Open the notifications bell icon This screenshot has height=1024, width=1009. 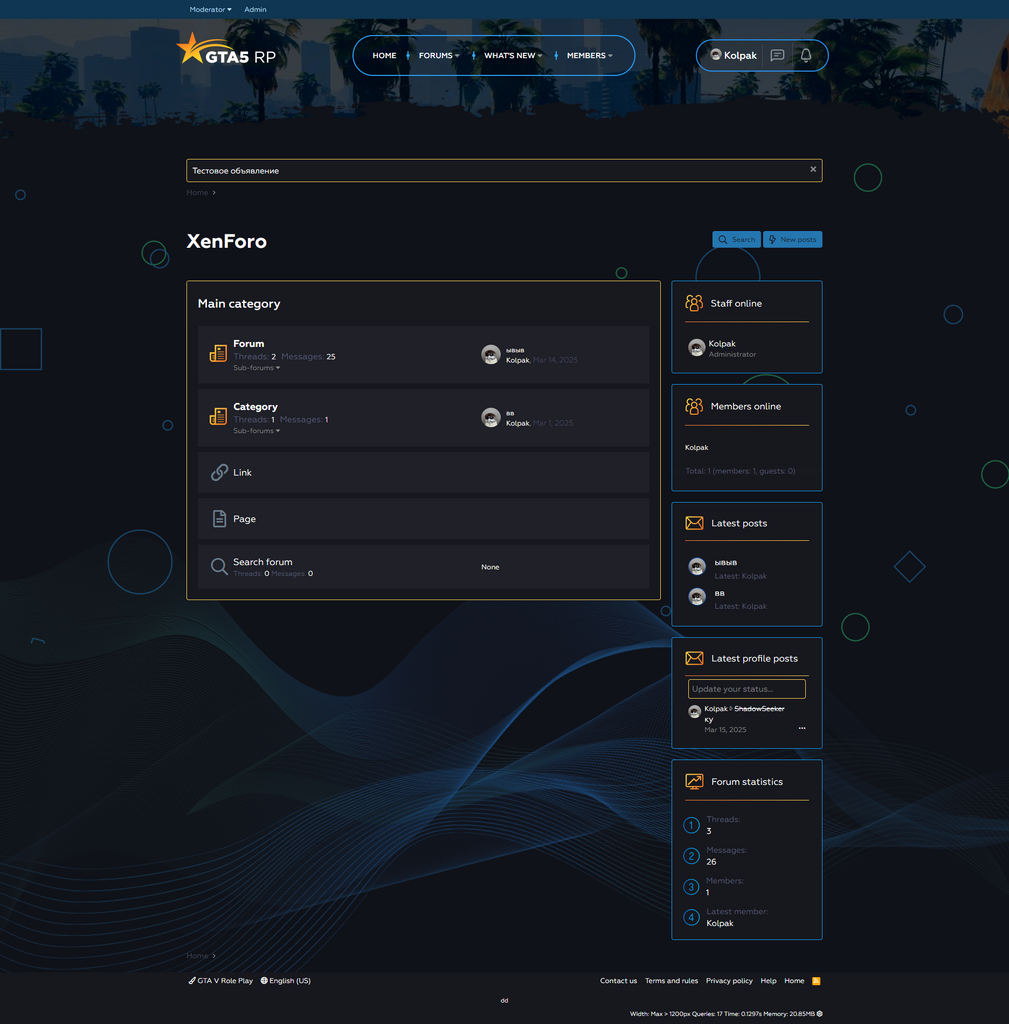pos(806,56)
